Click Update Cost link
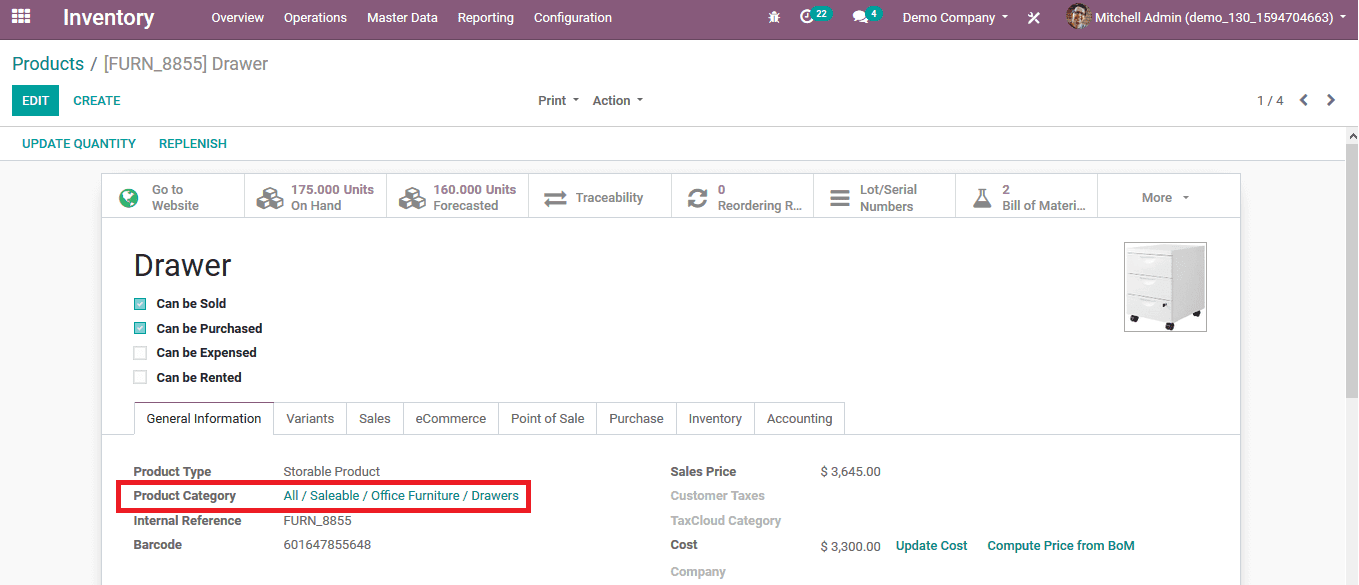1359x585 pixels. [x=931, y=546]
